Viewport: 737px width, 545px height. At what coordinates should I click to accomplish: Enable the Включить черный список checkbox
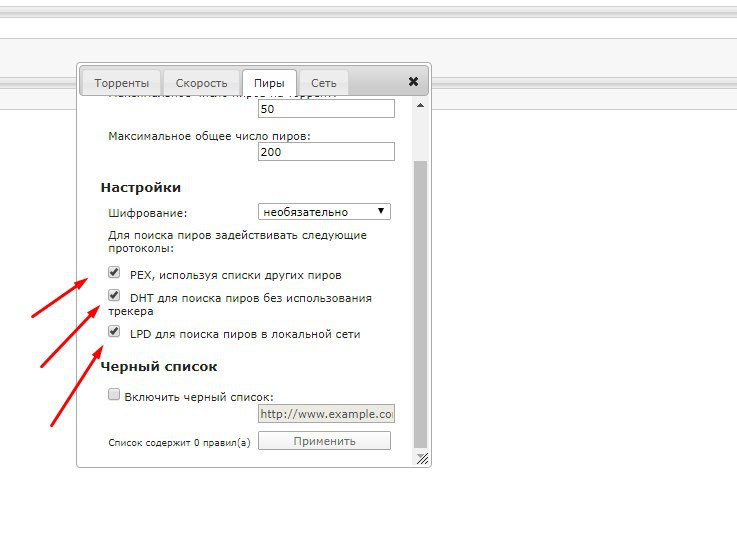(x=114, y=394)
